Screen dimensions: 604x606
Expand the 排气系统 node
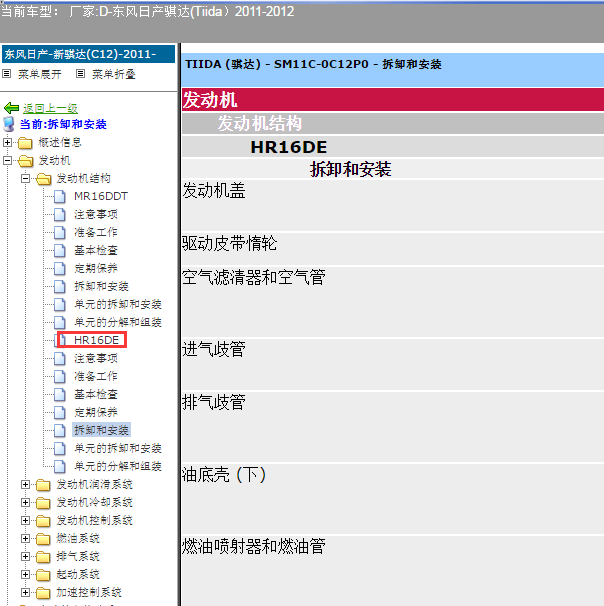point(26,556)
